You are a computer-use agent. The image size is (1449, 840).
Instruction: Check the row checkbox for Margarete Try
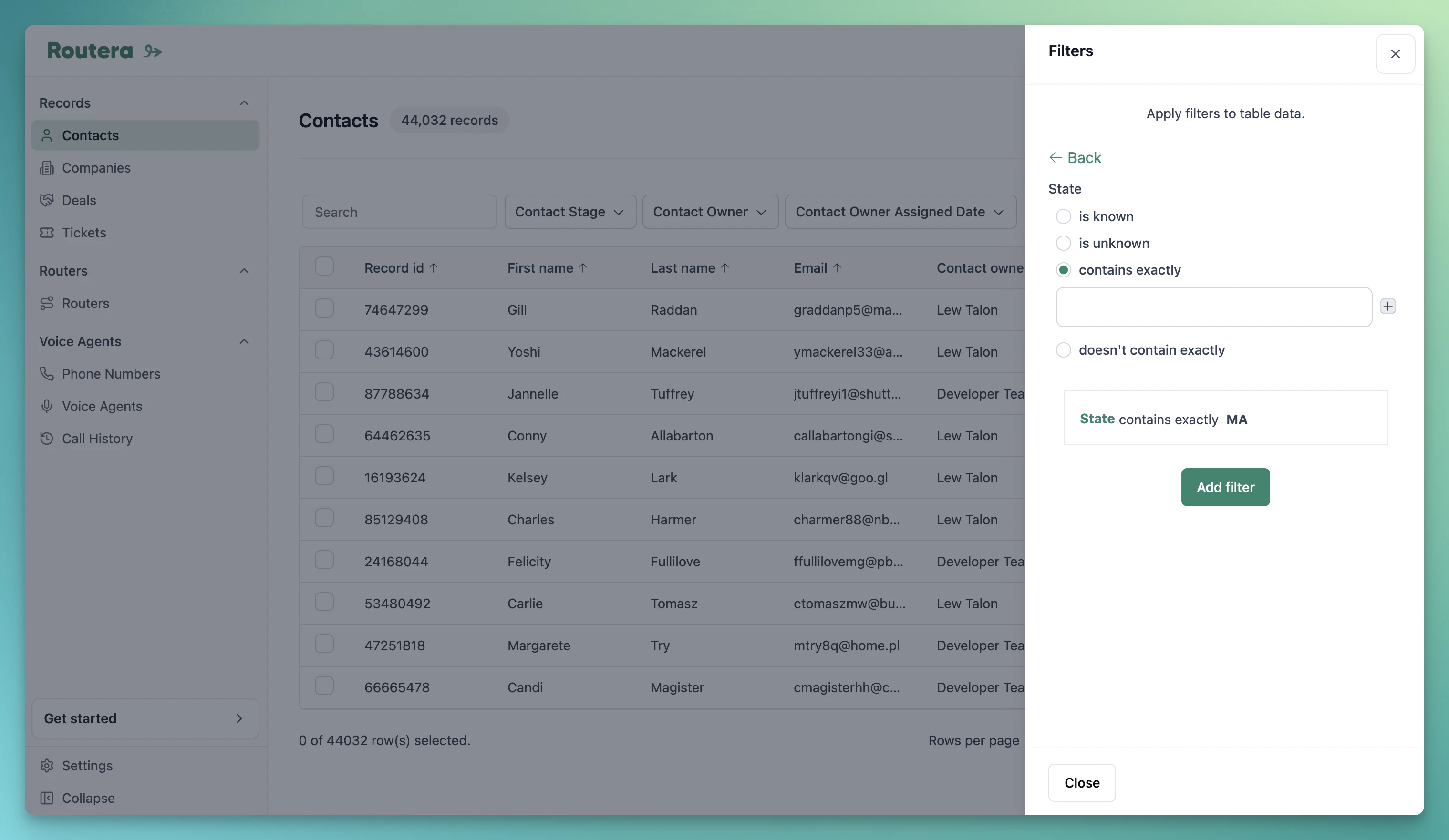pyautogui.click(x=324, y=644)
